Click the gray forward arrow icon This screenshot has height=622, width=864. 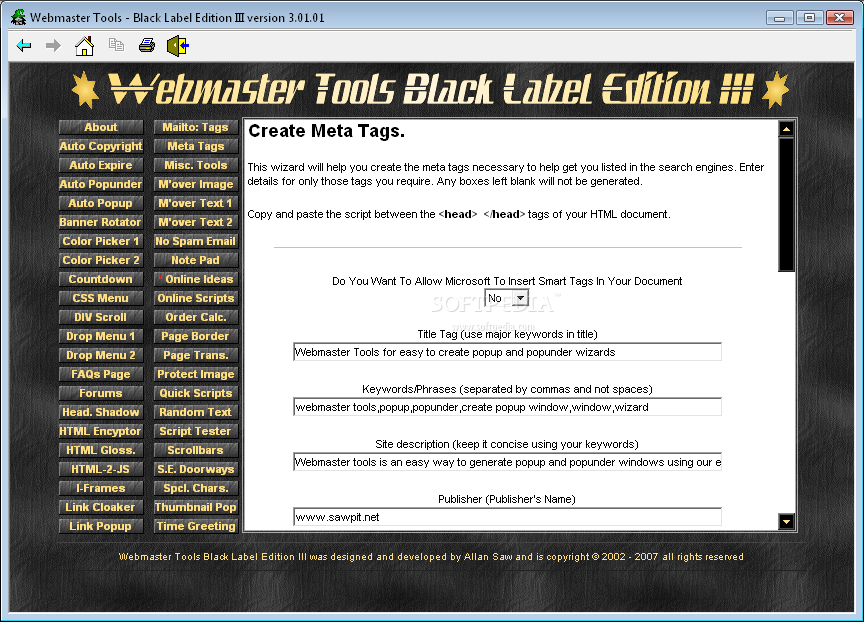pos(53,46)
